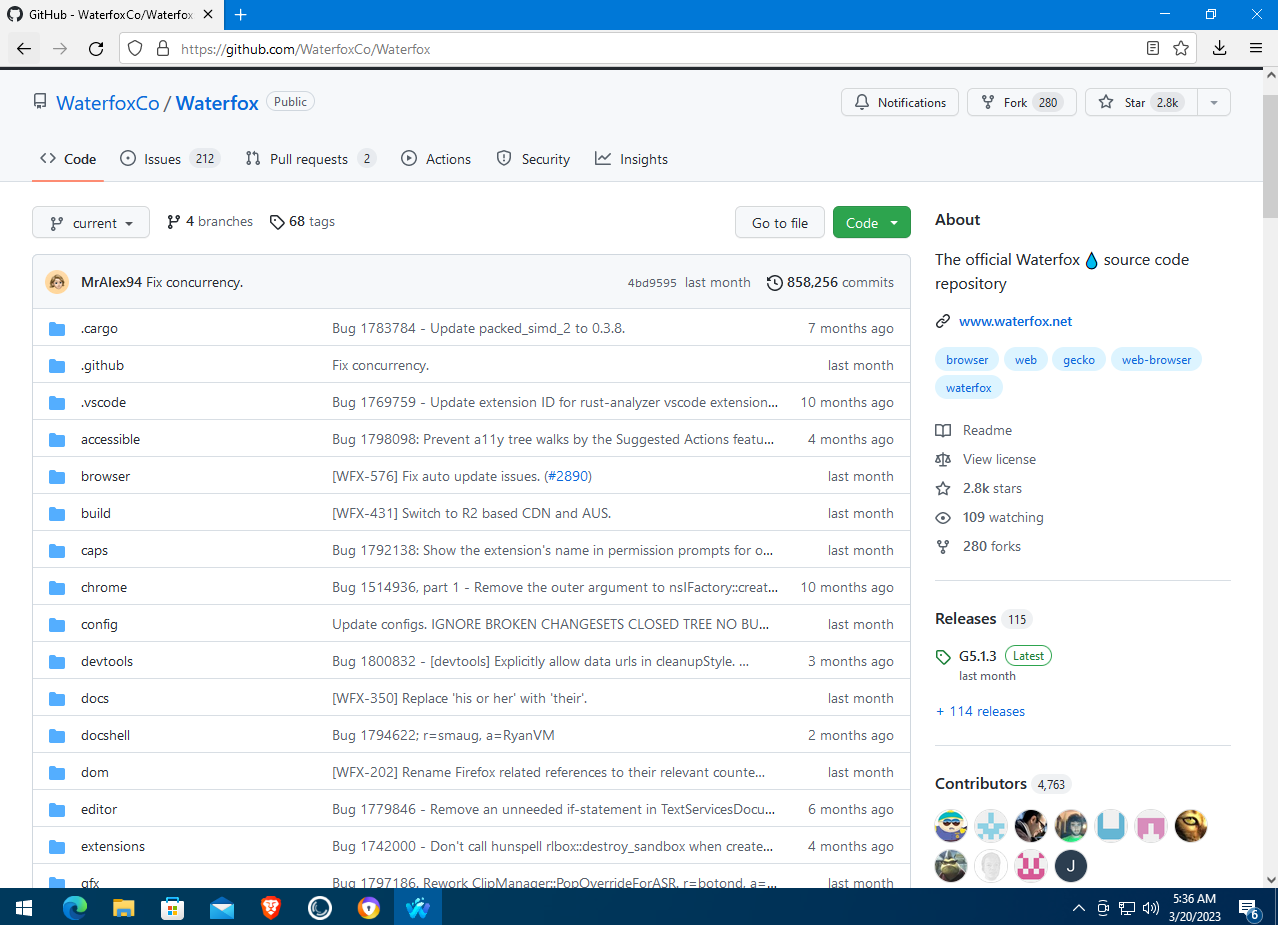This screenshot has width=1278, height=925.
Task: Open Microsoft Store from the taskbar
Action: [173, 907]
